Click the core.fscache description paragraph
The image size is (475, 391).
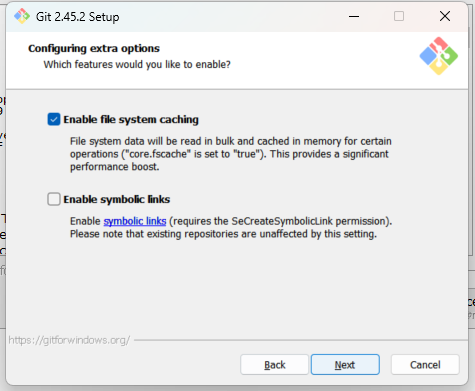230,154
